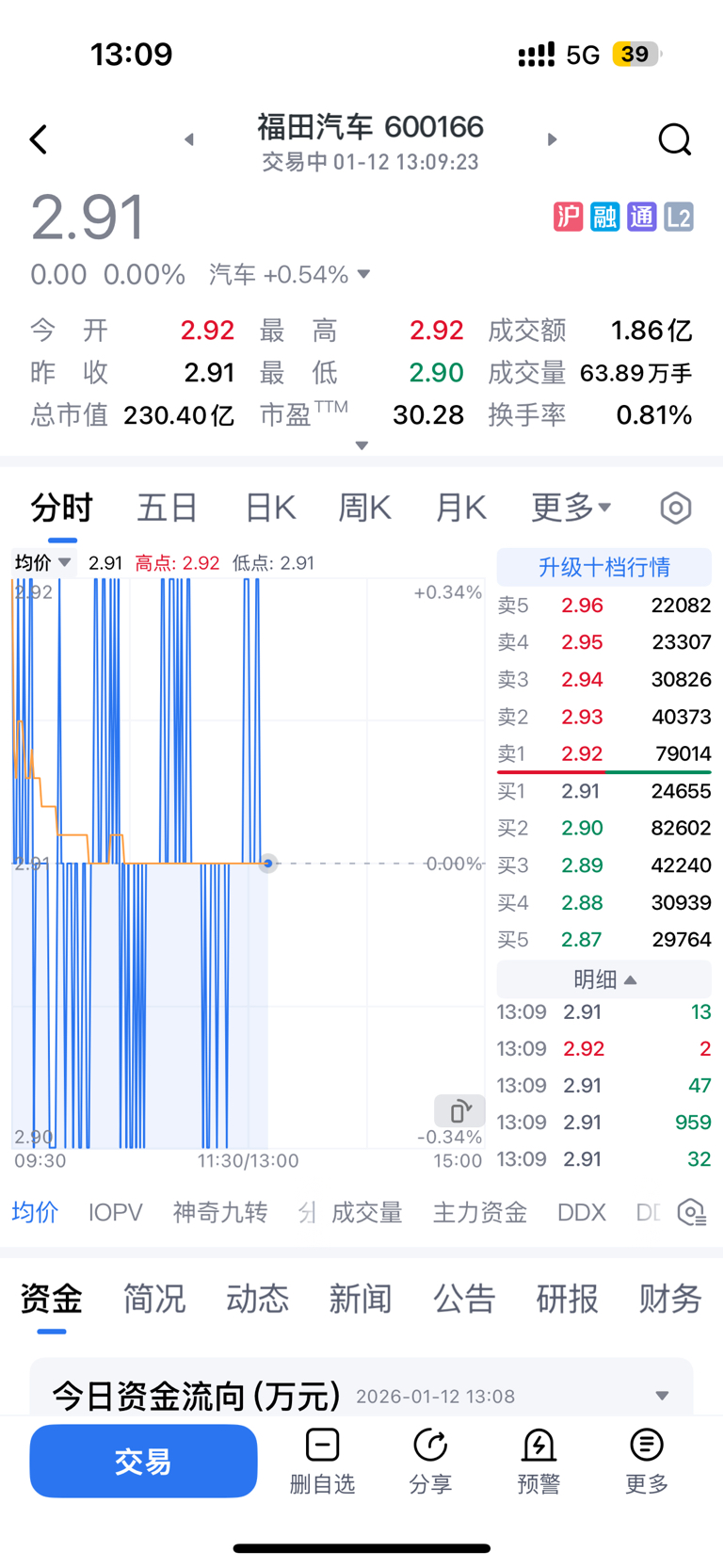Tap 删自选 remove from watchlist icon

(322, 1463)
